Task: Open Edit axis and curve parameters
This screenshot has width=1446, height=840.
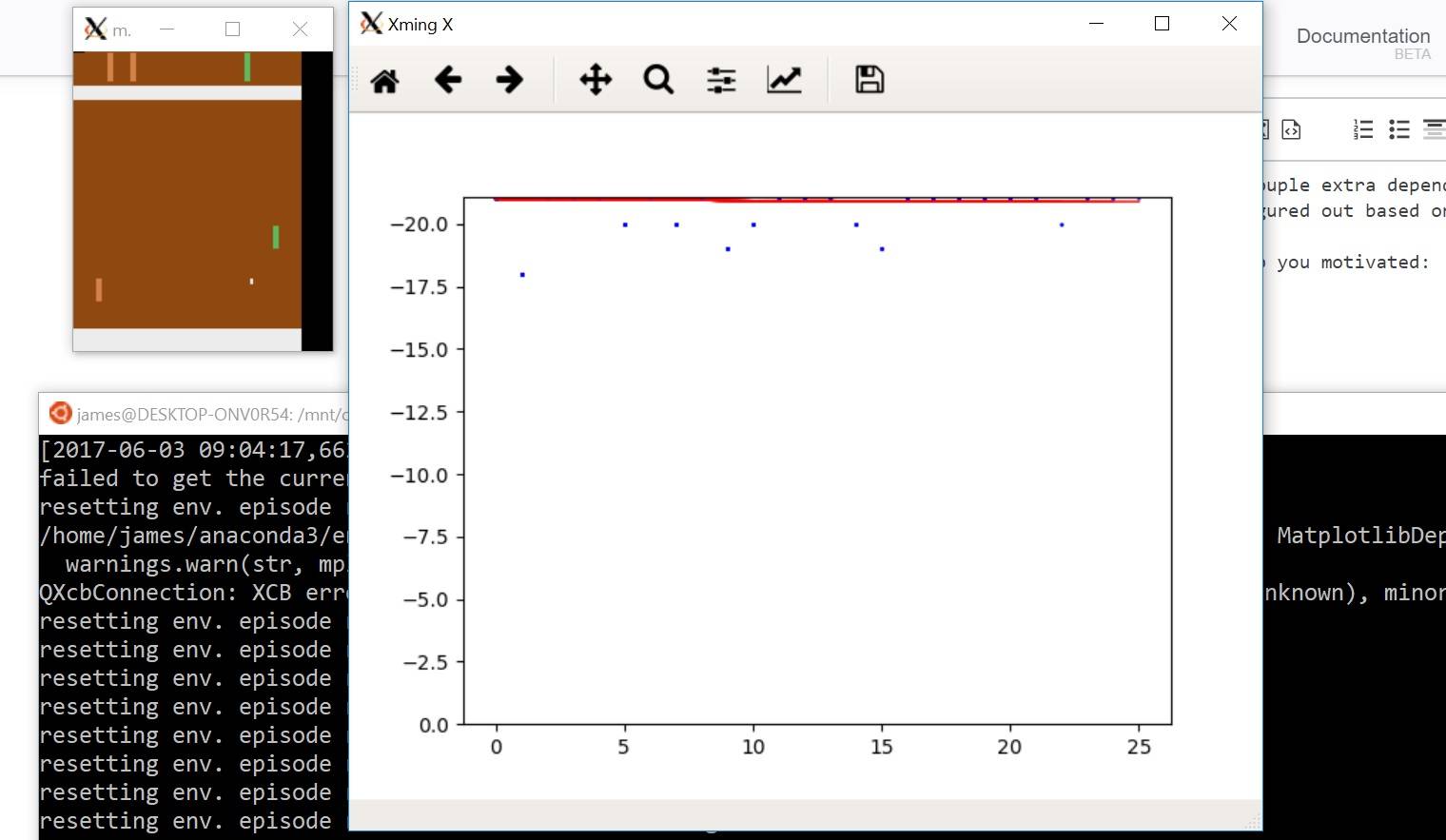Action: pos(784,80)
